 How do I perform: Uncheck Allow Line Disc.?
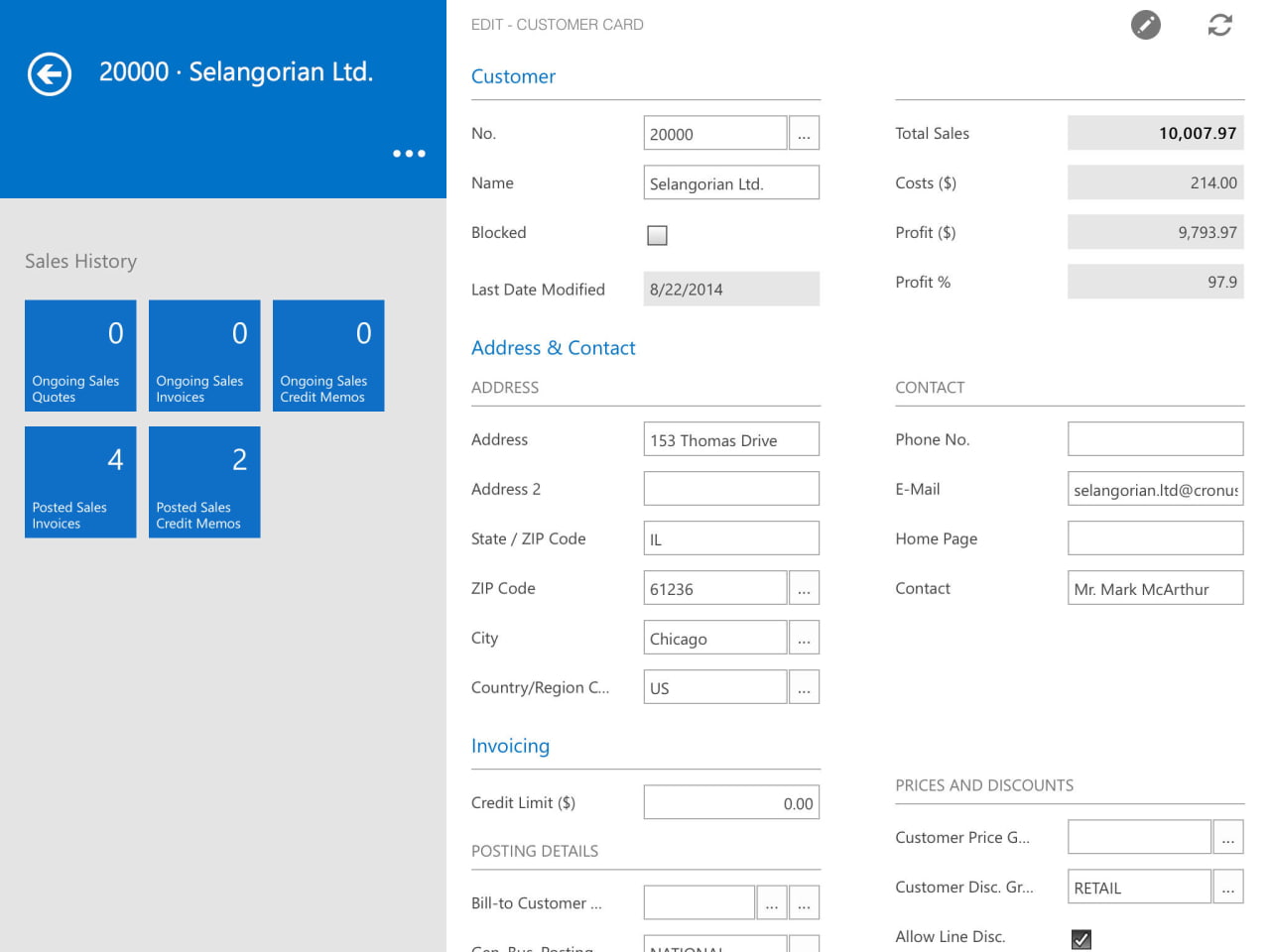coord(1080,938)
